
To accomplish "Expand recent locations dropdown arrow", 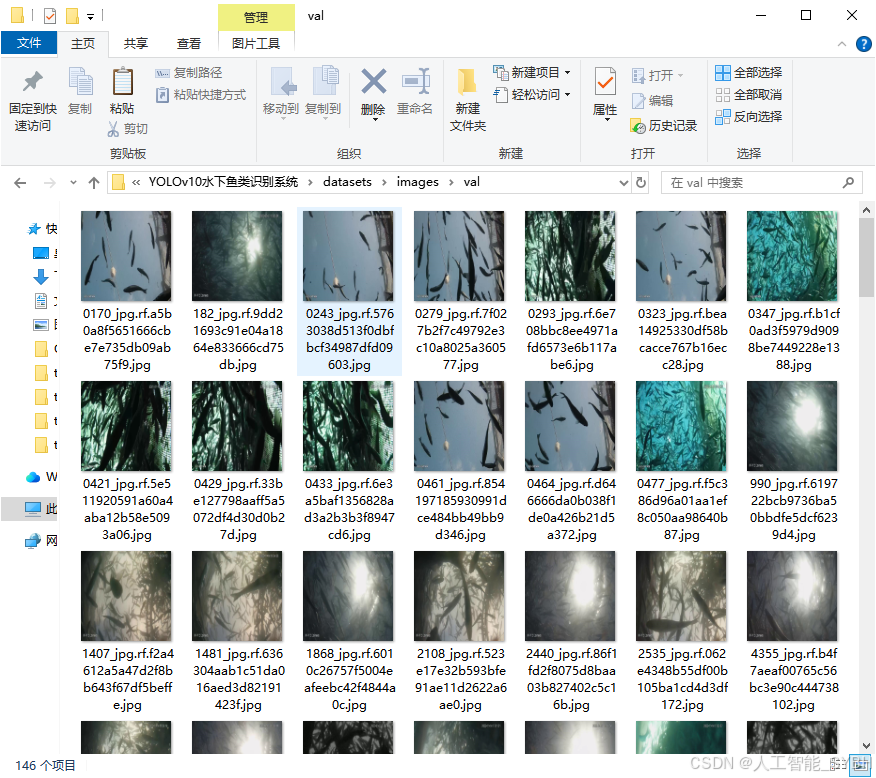I will tap(73, 183).
